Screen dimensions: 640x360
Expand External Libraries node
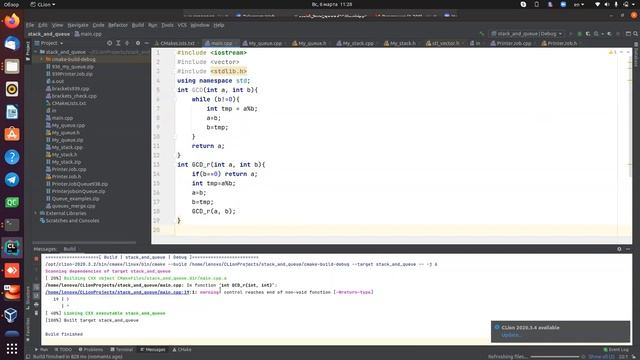[x=36, y=213]
